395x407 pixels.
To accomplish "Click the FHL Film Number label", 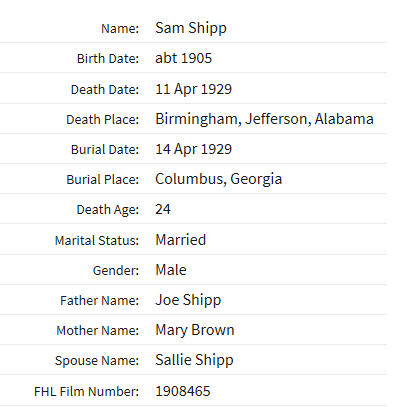I will 86,391.
